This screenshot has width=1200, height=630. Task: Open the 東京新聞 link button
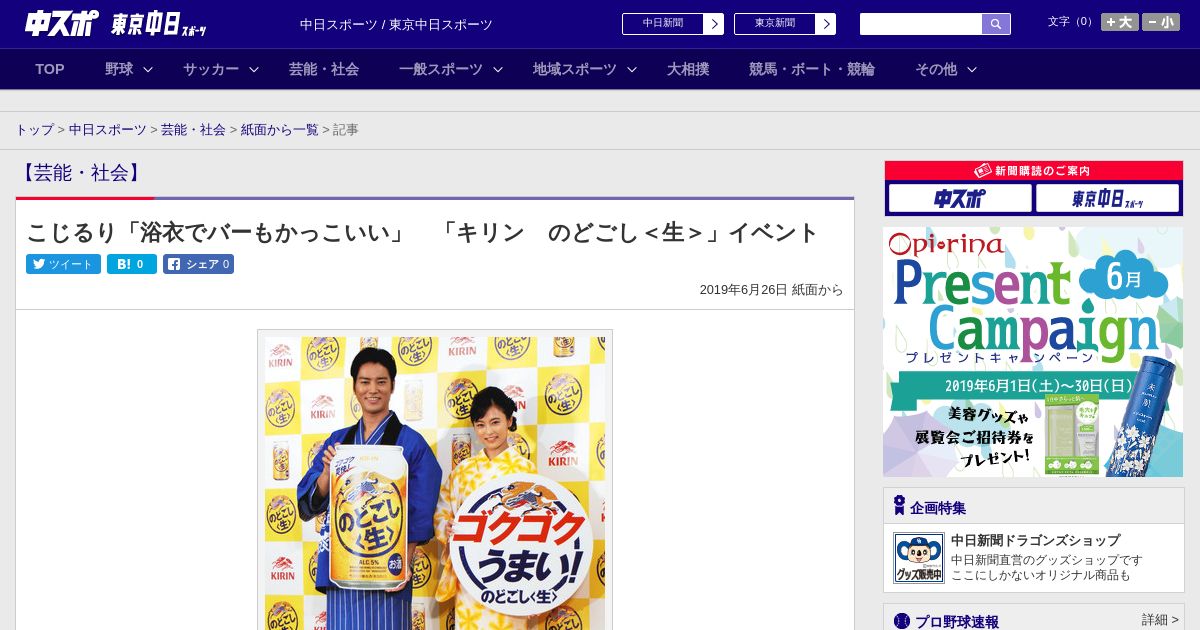click(785, 24)
